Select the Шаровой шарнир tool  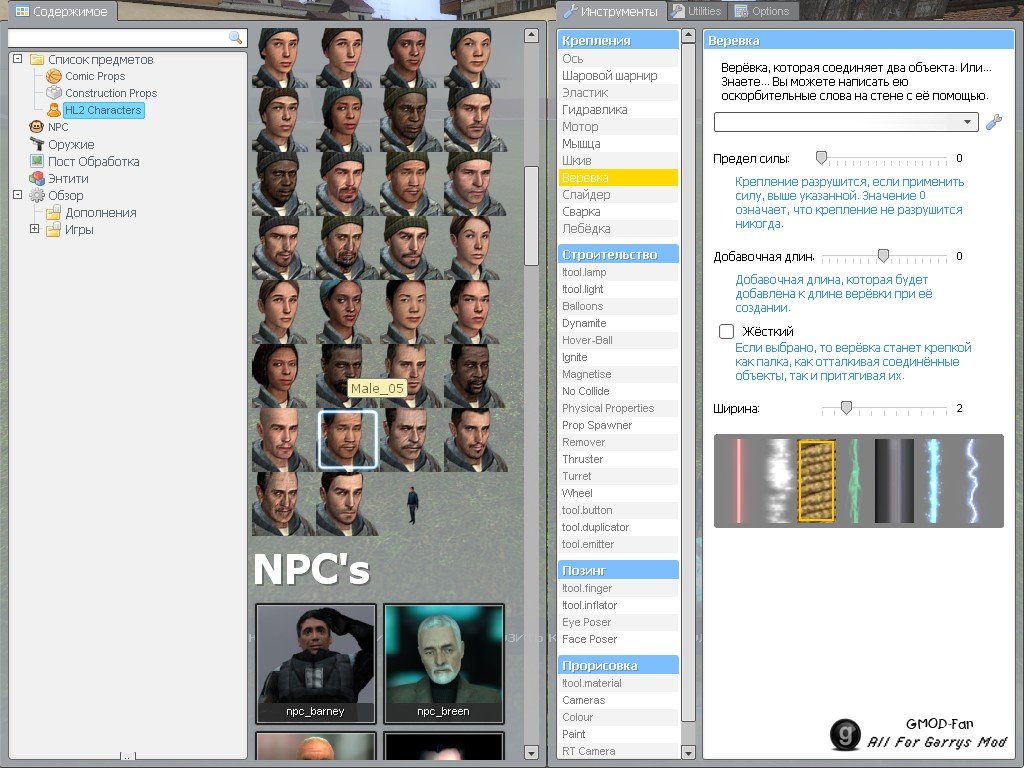point(618,76)
